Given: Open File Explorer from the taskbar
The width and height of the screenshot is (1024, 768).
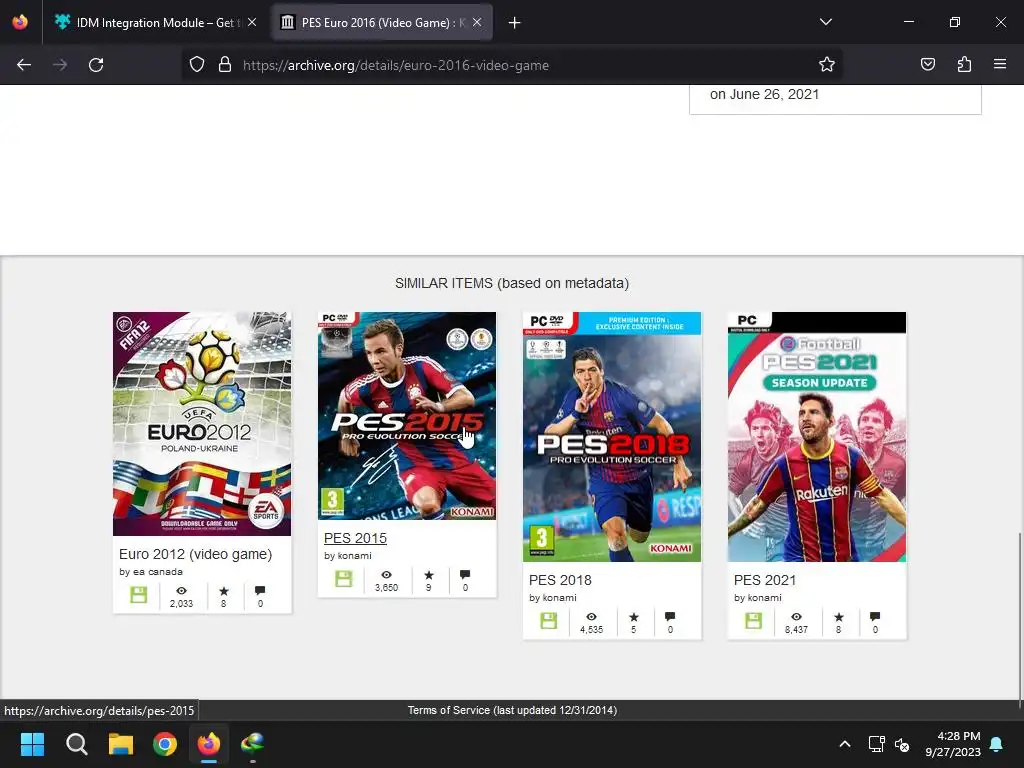Looking at the screenshot, I should point(121,744).
